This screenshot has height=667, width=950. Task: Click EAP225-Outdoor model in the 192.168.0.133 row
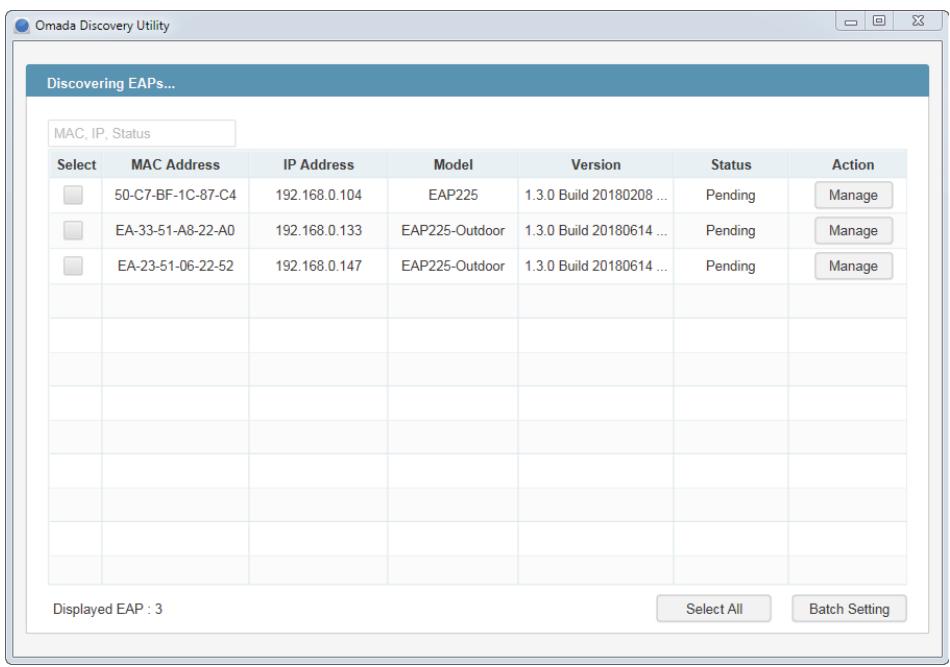pyautogui.click(x=453, y=230)
